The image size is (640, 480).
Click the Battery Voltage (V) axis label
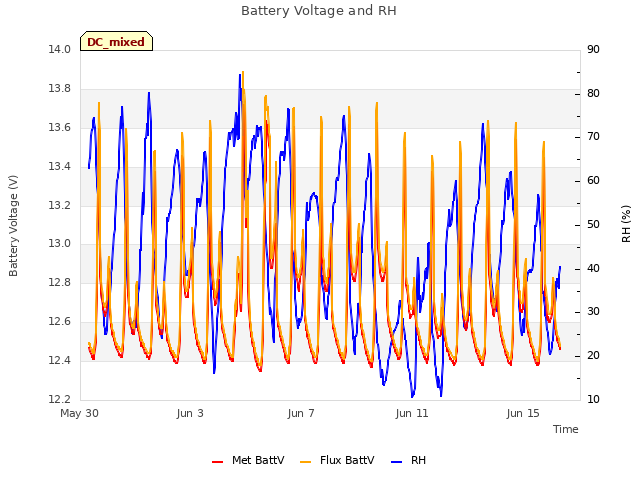13,226
